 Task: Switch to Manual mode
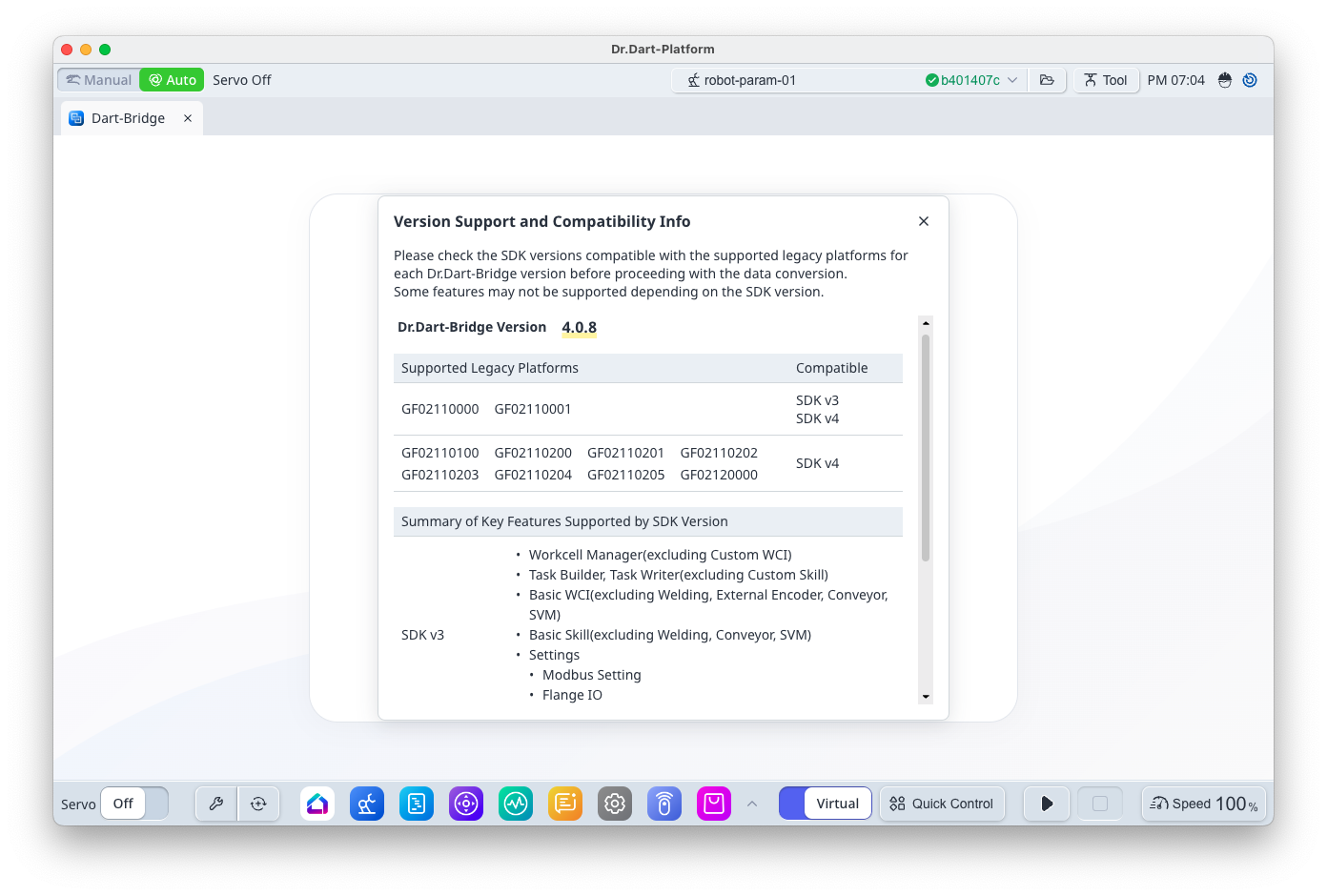point(99,80)
